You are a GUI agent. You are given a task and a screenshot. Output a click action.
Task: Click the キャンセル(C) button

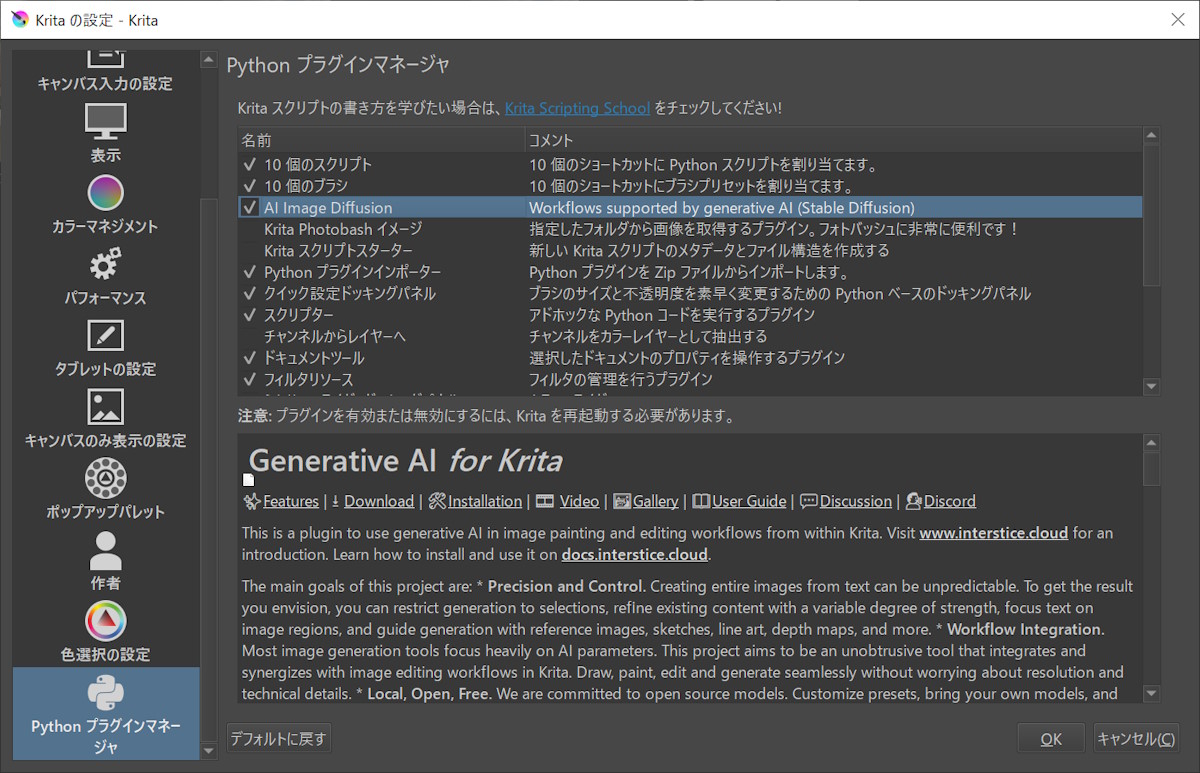point(1136,739)
